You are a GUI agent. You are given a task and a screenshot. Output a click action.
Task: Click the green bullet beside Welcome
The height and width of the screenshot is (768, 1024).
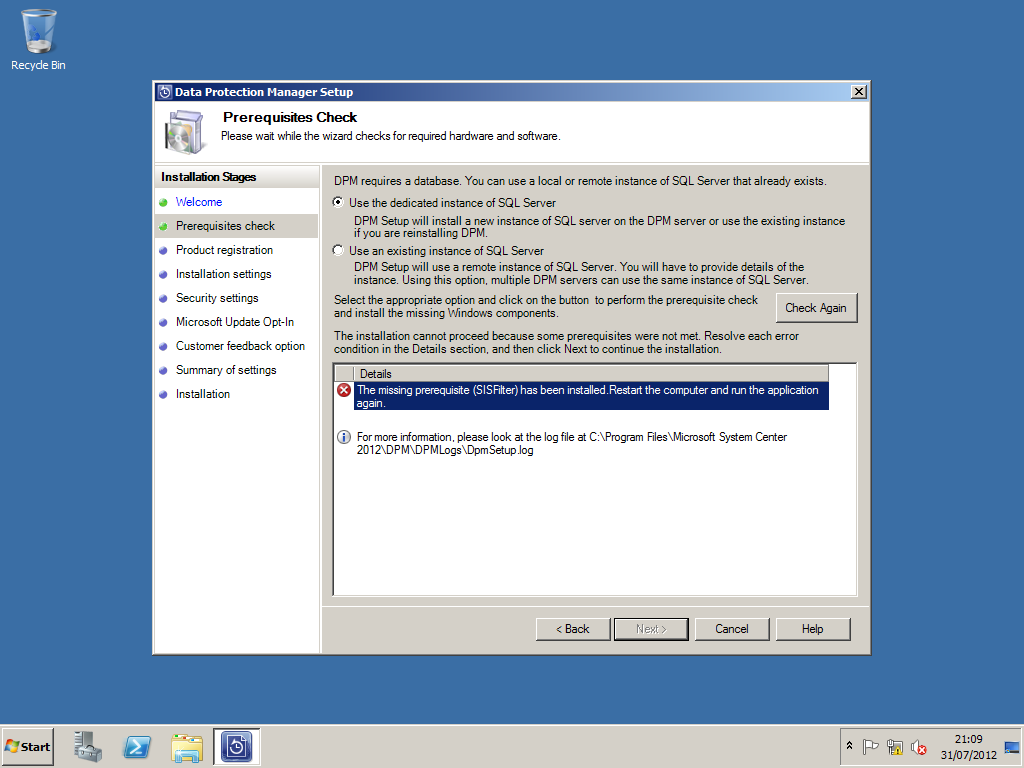click(163, 202)
